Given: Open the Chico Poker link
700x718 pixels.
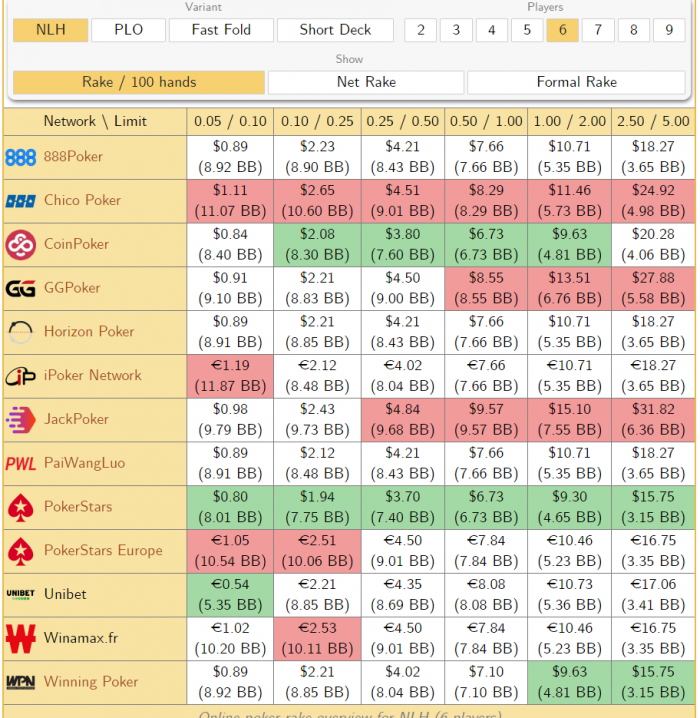Looking at the screenshot, I should coord(82,201).
